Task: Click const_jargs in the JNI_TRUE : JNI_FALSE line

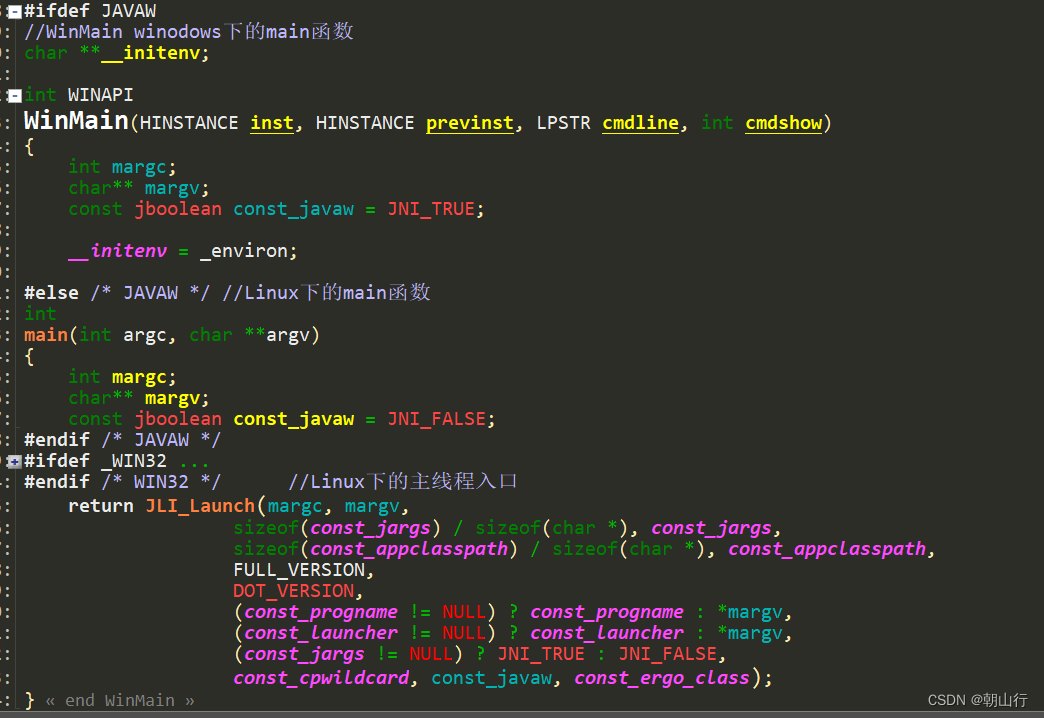Action: (x=304, y=654)
